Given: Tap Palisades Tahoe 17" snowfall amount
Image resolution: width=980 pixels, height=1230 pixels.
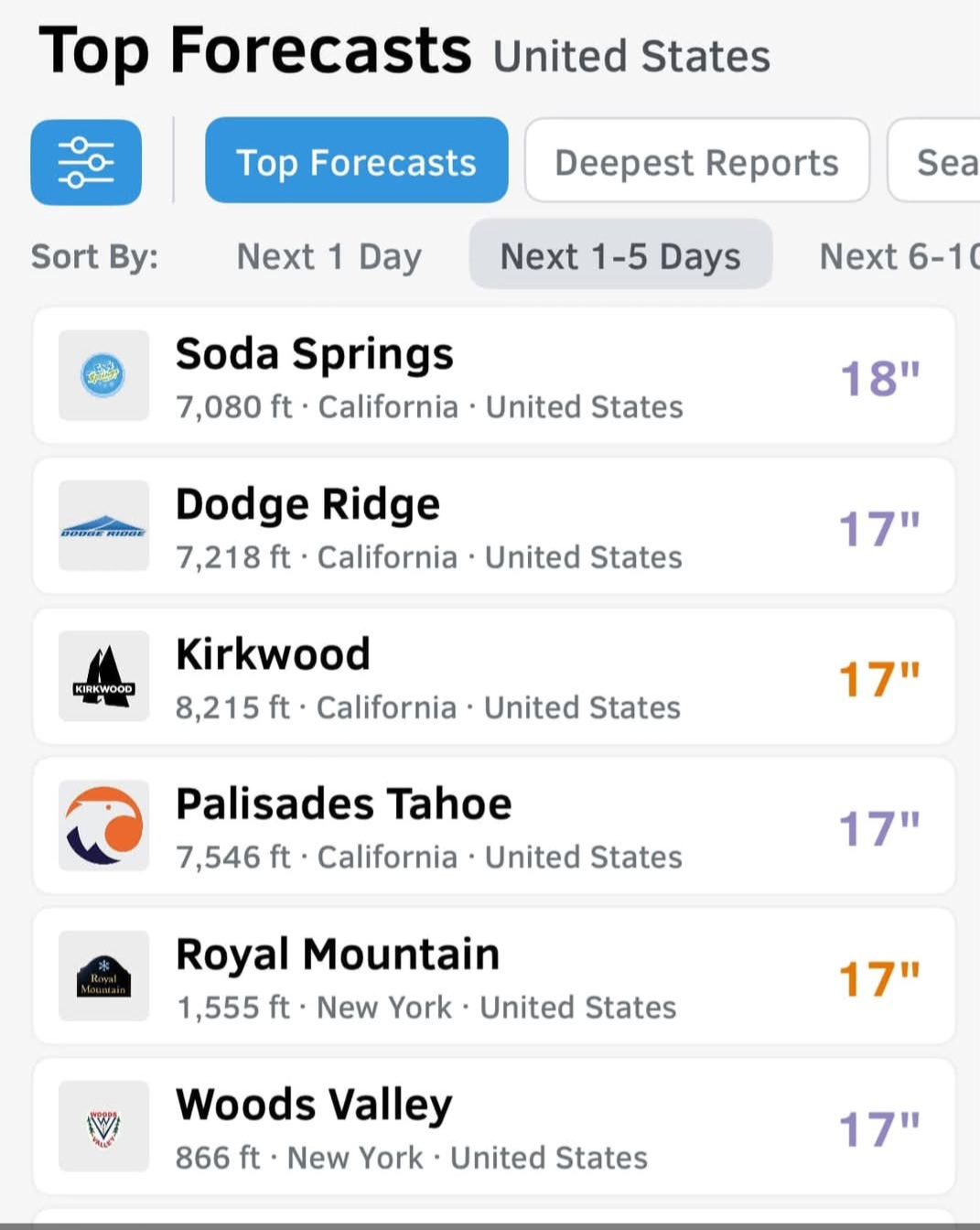Looking at the screenshot, I should (x=878, y=828).
